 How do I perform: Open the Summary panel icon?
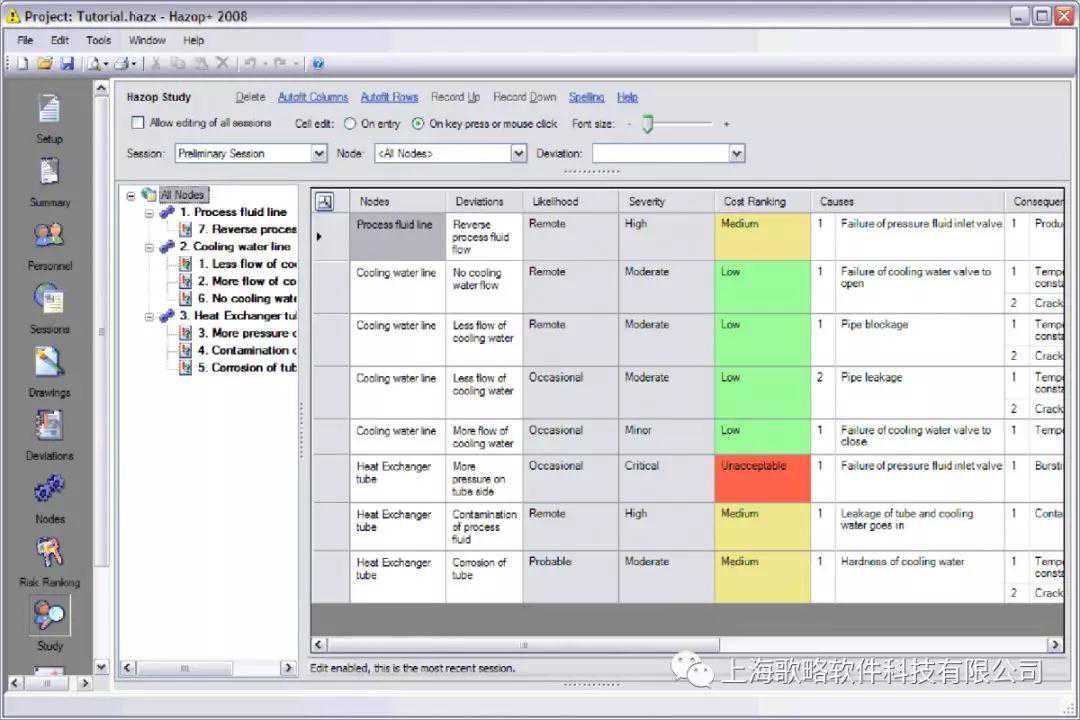coord(49,172)
